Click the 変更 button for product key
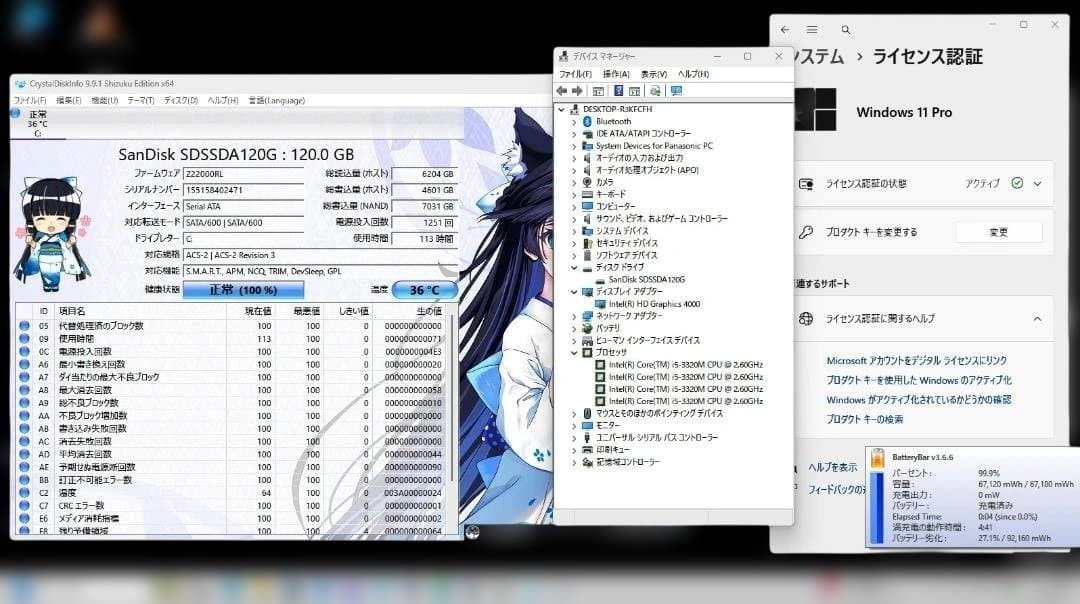Image resolution: width=1080 pixels, height=604 pixels. (x=998, y=232)
